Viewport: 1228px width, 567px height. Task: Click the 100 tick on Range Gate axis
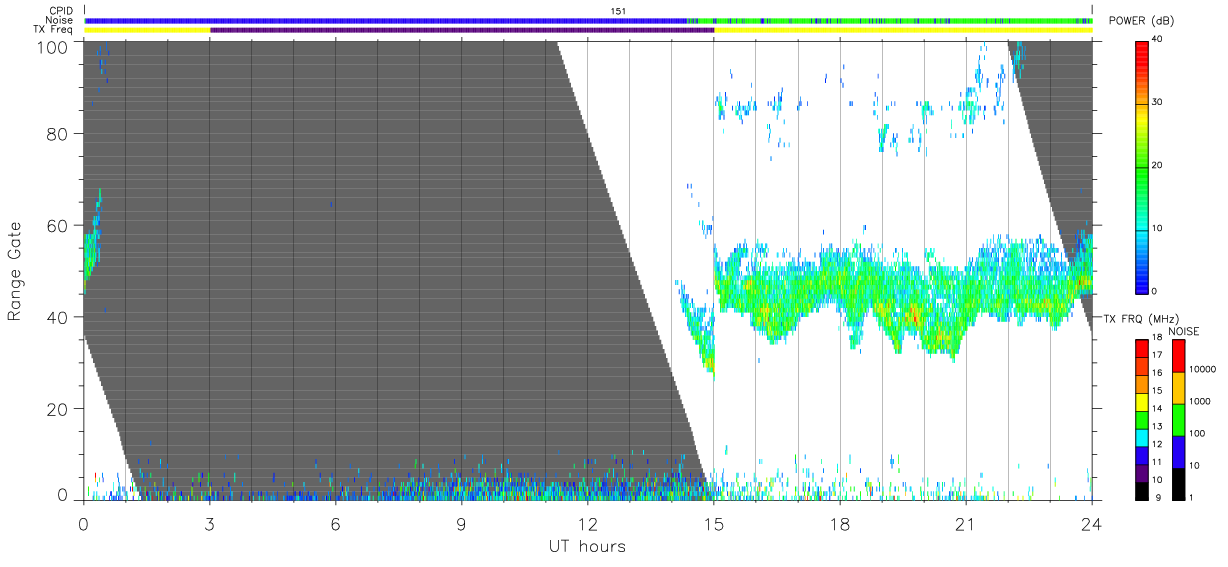(54, 46)
